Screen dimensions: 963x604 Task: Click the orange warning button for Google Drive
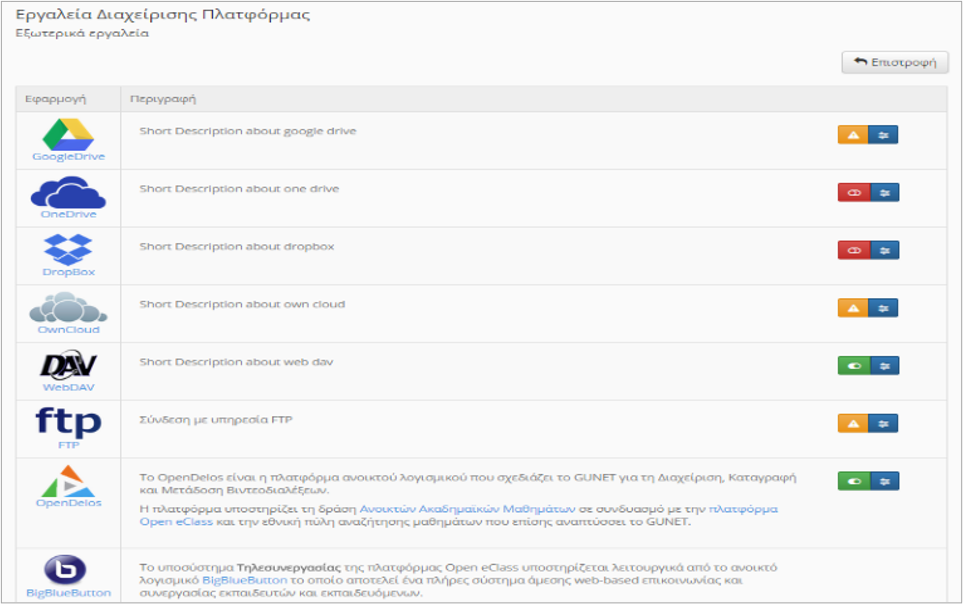pyautogui.click(x=852, y=134)
